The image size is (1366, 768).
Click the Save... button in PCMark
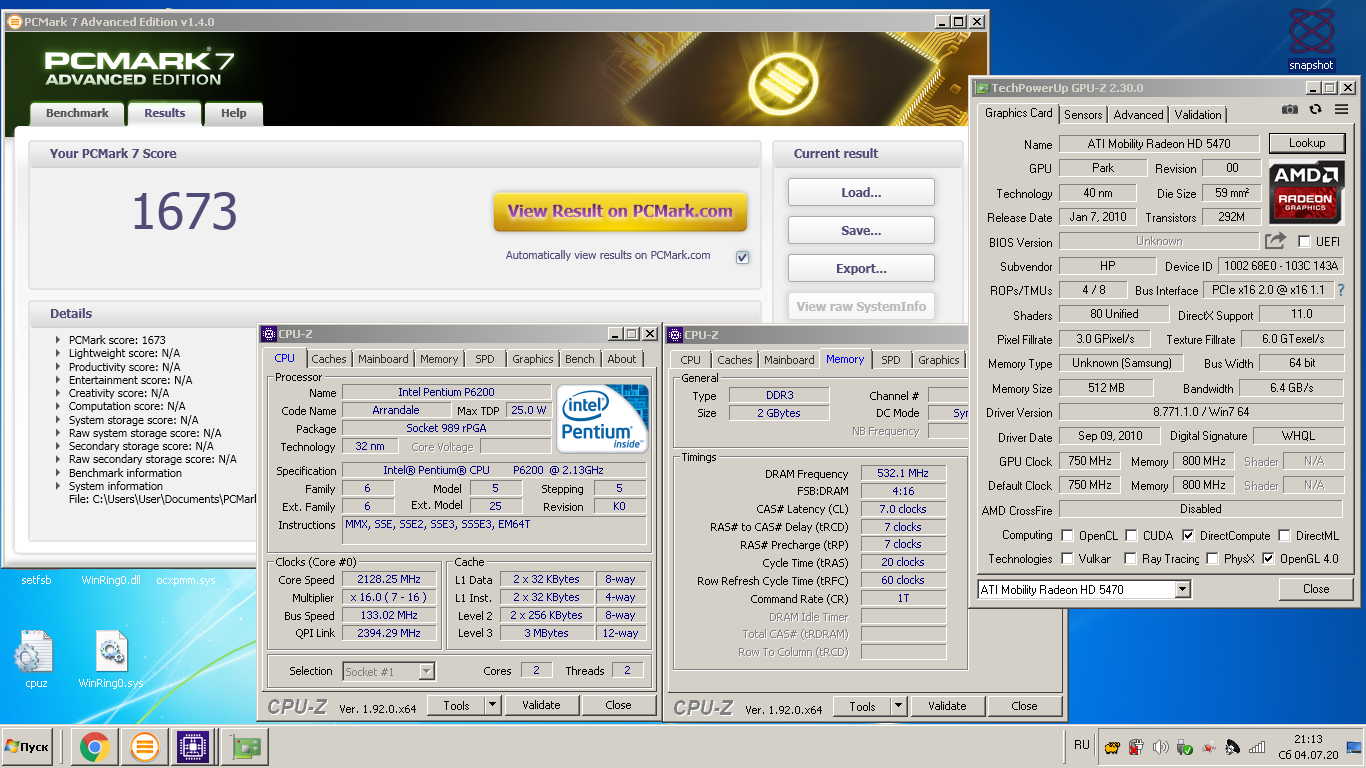pyautogui.click(x=861, y=230)
